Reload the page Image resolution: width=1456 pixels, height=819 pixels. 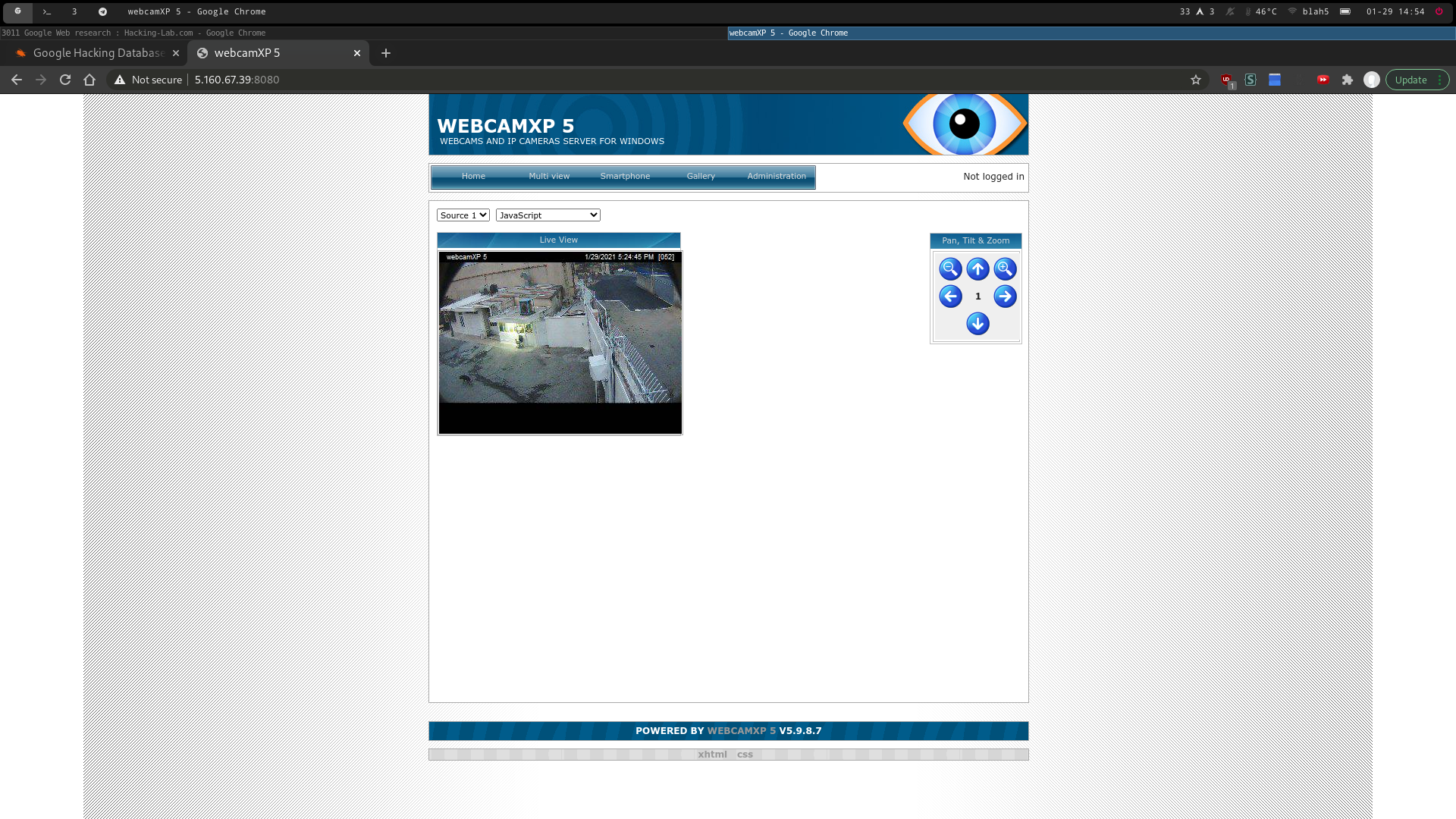(x=65, y=80)
